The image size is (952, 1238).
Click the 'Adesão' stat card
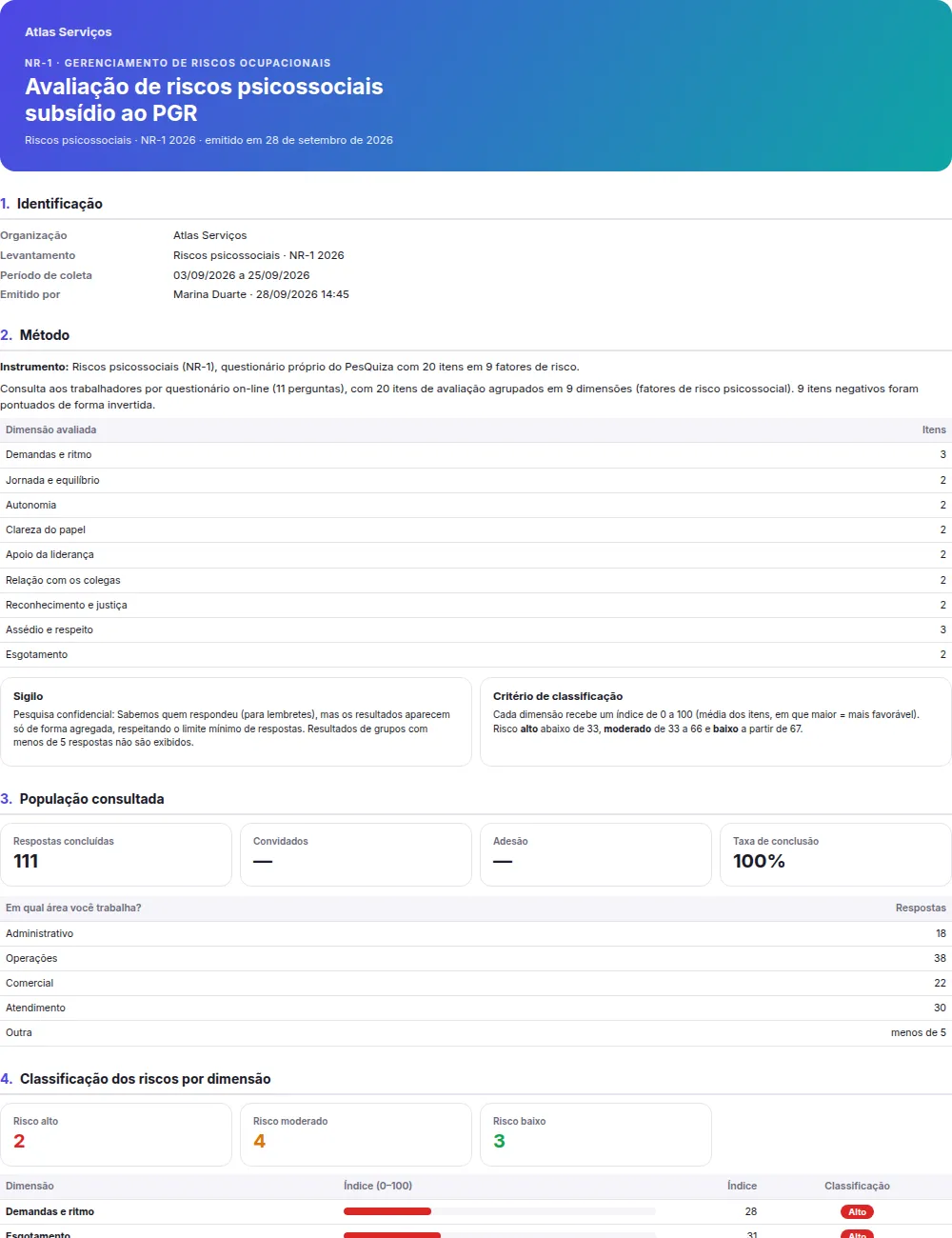tap(596, 854)
